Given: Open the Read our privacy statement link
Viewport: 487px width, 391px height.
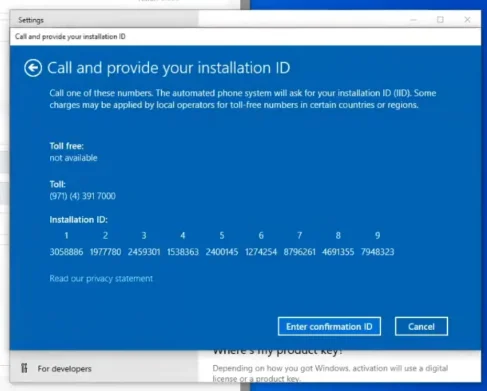Looking at the screenshot, I should [x=101, y=278].
